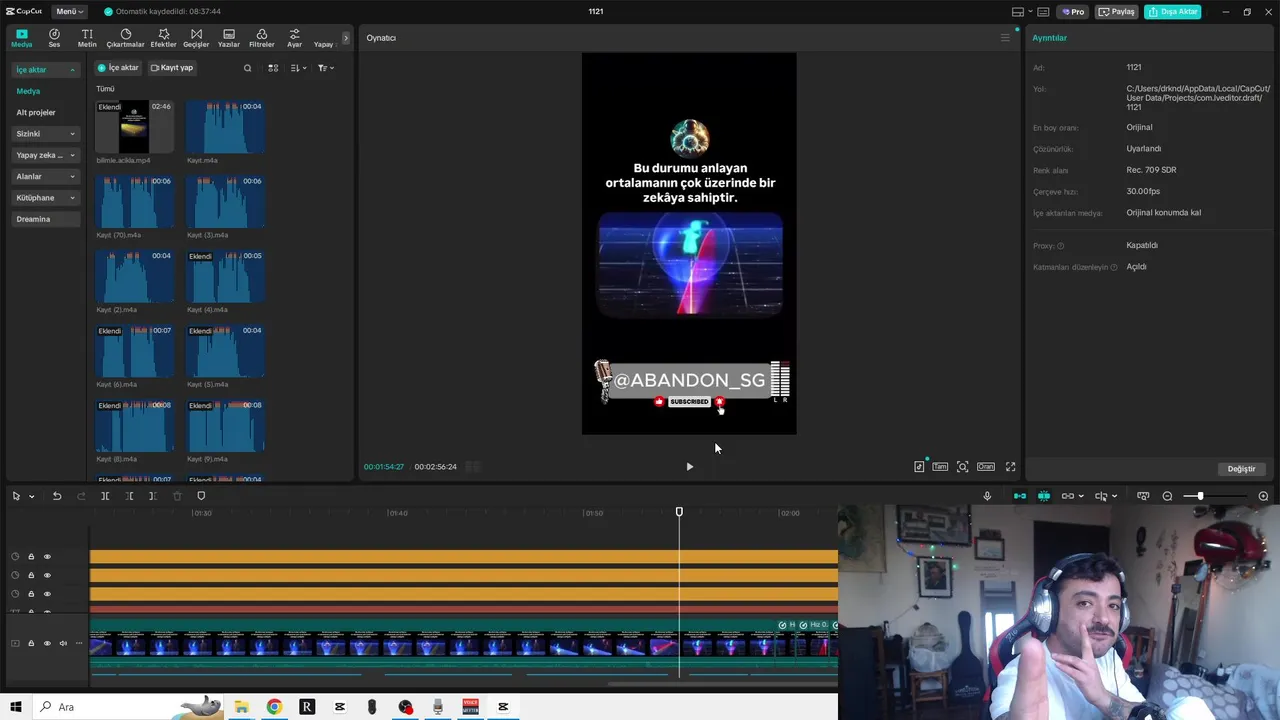Open the Çıkartmalar stickers tab
The height and width of the screenshot is (720, 1280).
point(125,38)
